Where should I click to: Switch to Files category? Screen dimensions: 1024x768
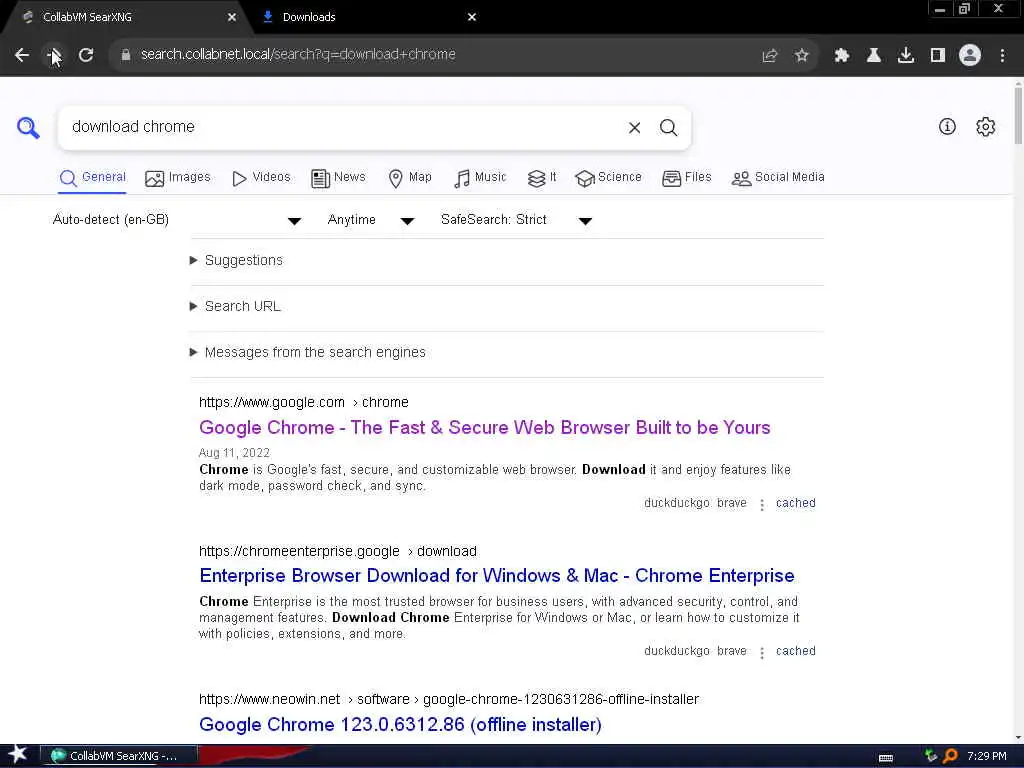[x=686, y=178]
